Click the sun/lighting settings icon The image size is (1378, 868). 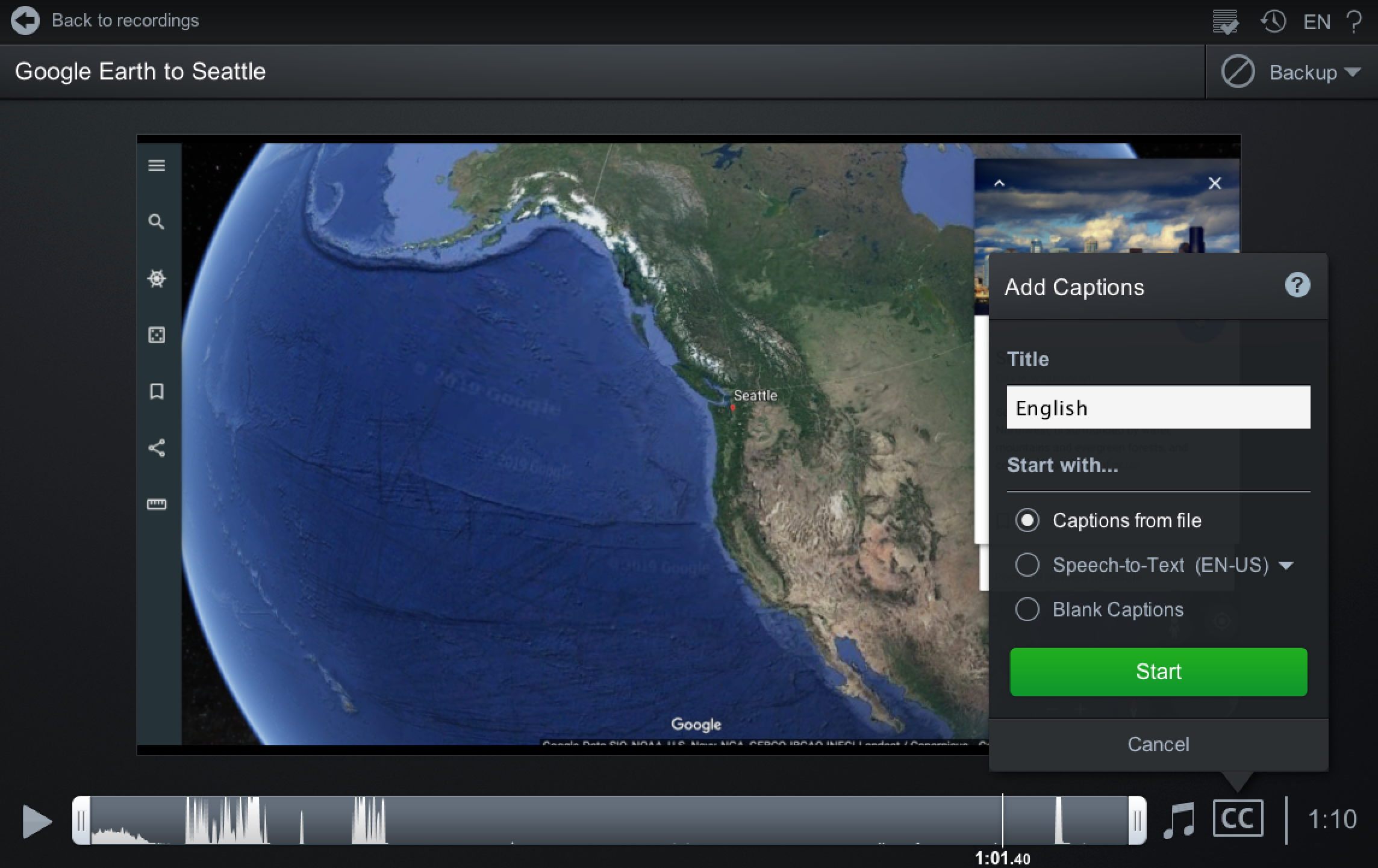156,278
